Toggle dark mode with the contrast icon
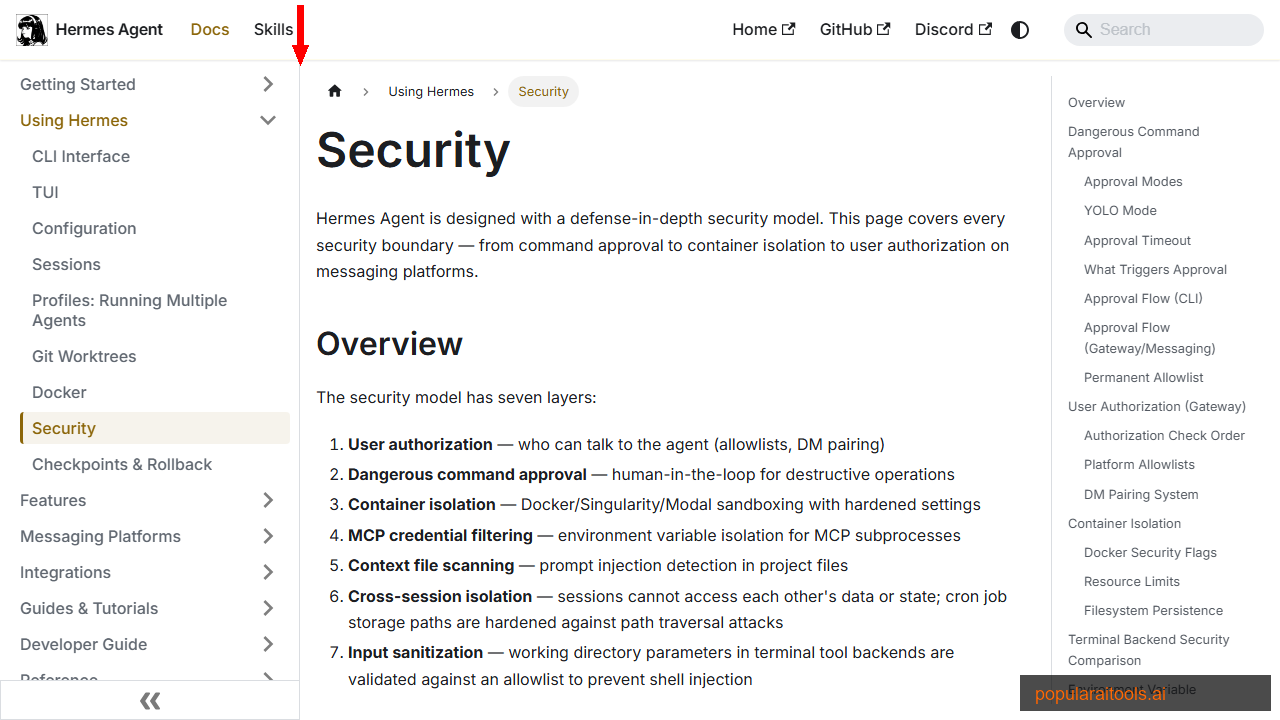 point(1020,30)
